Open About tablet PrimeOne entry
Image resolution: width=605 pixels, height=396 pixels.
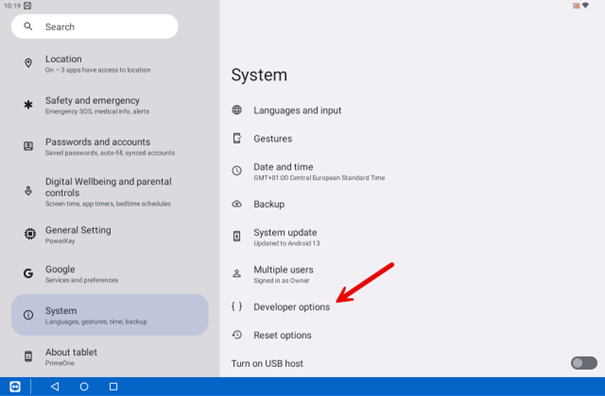pyautogui.click(x=110, y=357)
